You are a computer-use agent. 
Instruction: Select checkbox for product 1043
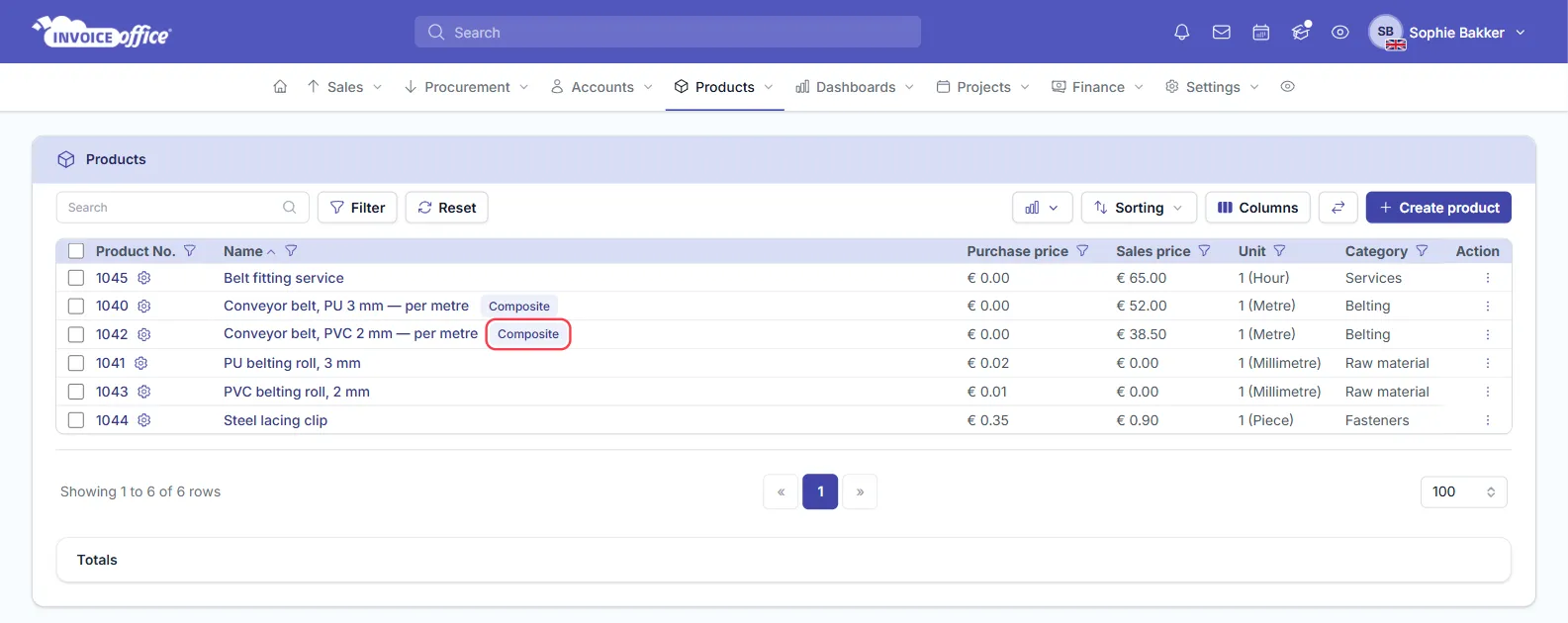point(76,392)
